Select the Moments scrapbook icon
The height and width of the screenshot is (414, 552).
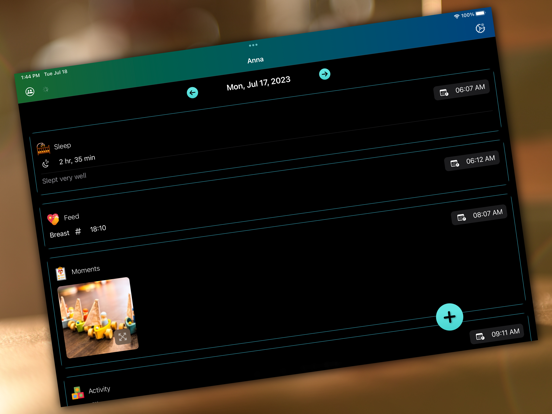[61, 274]
